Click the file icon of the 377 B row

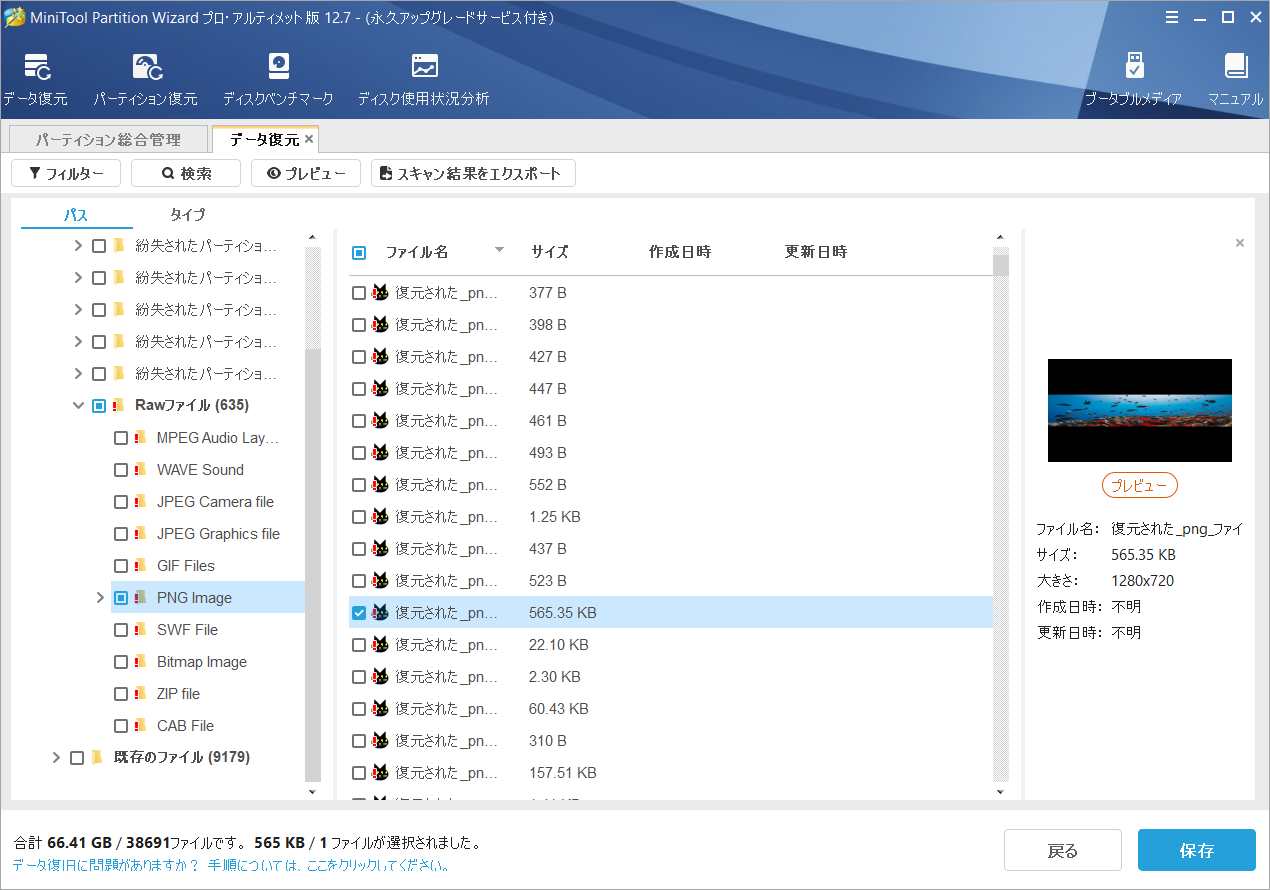pos(380,293)
